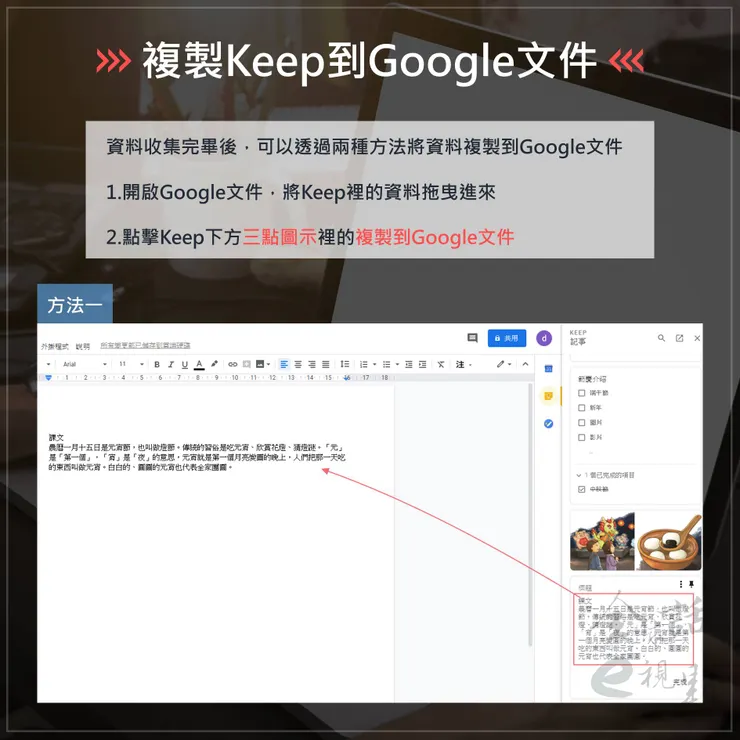Close the Keep side panel
The height and width of the screenshot is (740, 740).
(697, 338)
